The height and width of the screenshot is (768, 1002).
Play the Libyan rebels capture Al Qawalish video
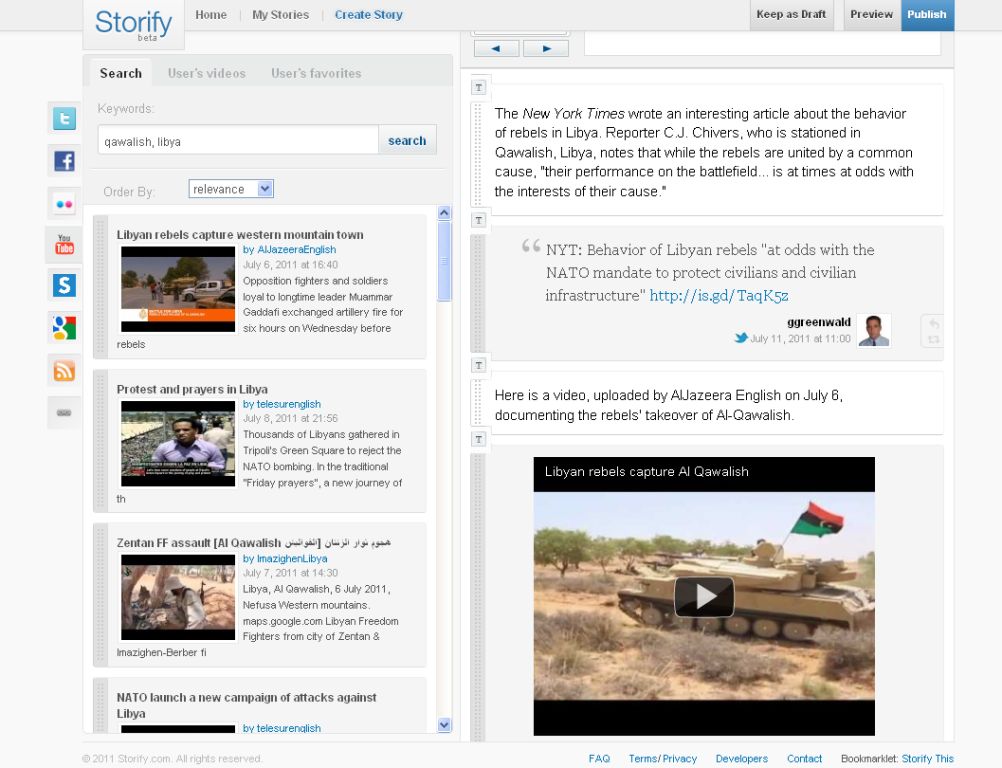[704, 596]
